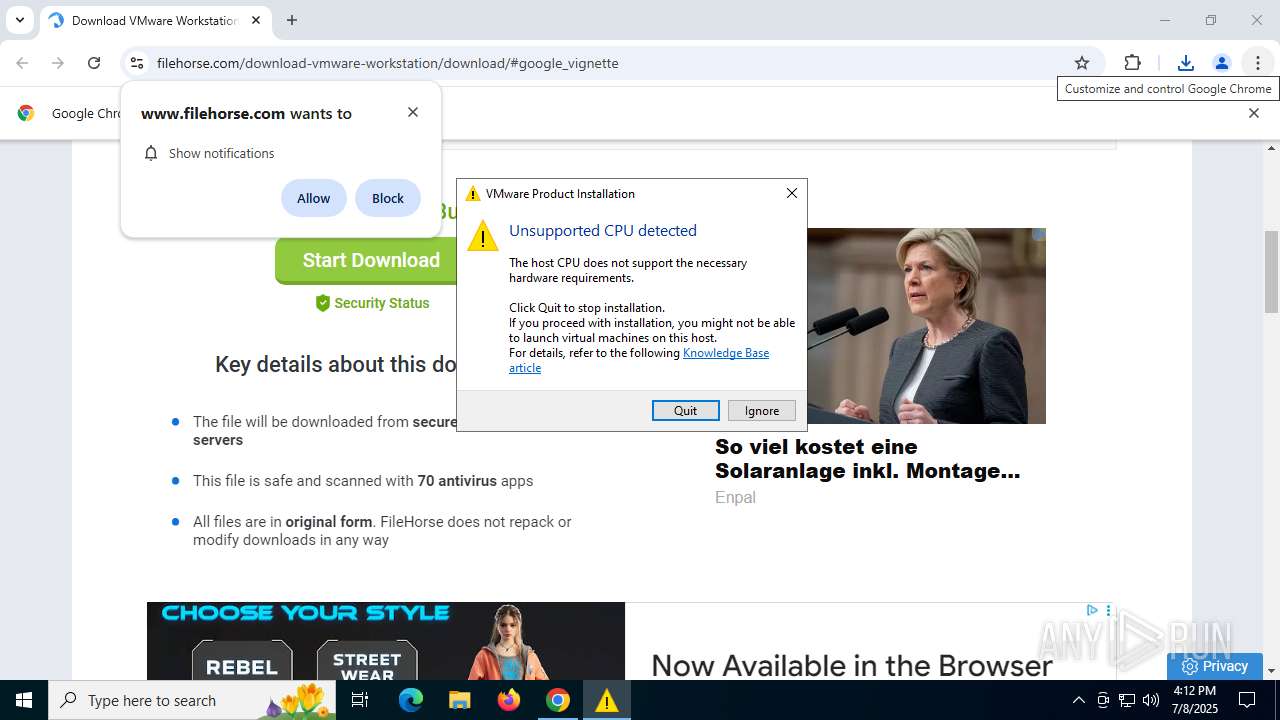Screen dimensions: 1280x720
Task: Go back using the browser back arrow
Action: click(x=22, y=63)
